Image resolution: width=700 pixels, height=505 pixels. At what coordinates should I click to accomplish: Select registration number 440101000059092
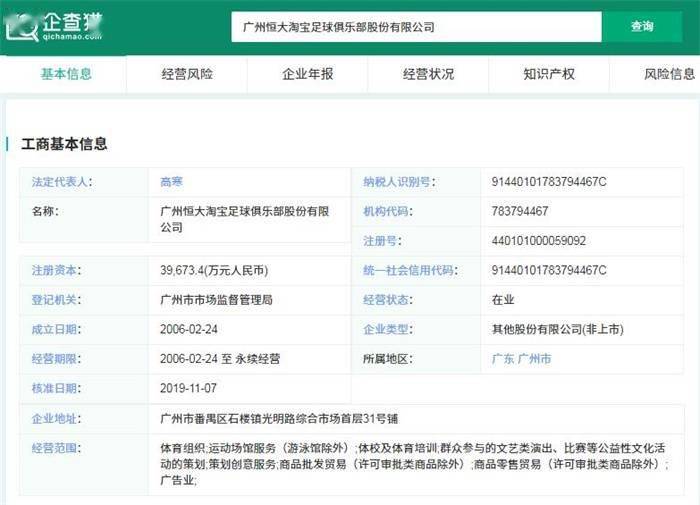coord(538,241)
